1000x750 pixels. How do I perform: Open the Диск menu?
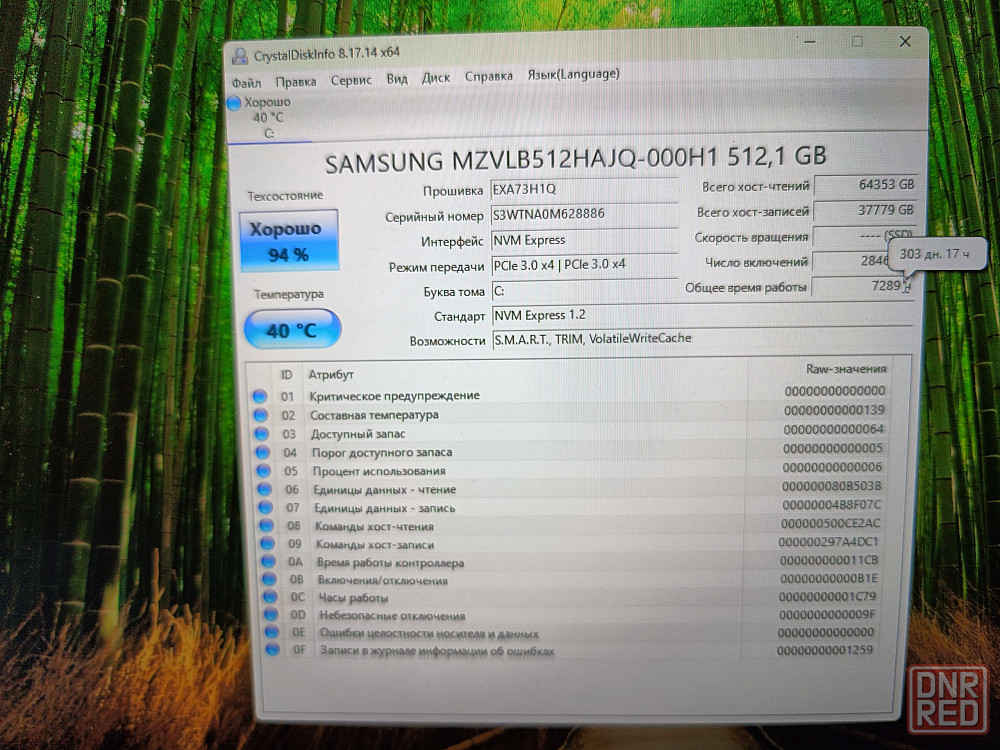[436, 78]
